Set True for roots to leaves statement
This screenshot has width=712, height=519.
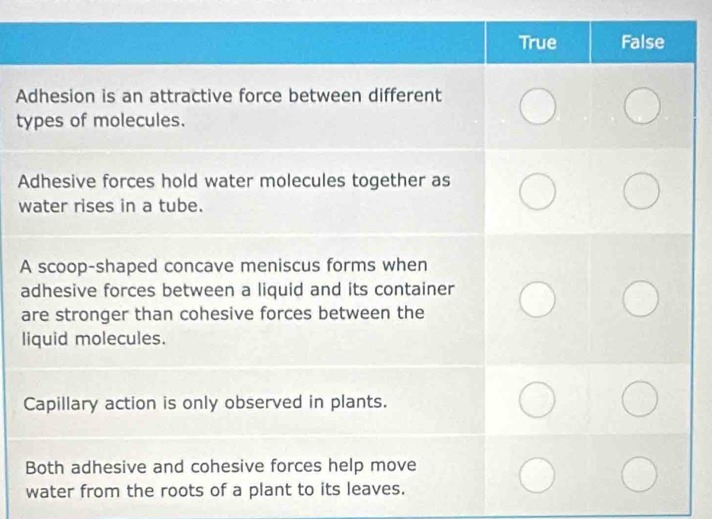coord(537,475)
